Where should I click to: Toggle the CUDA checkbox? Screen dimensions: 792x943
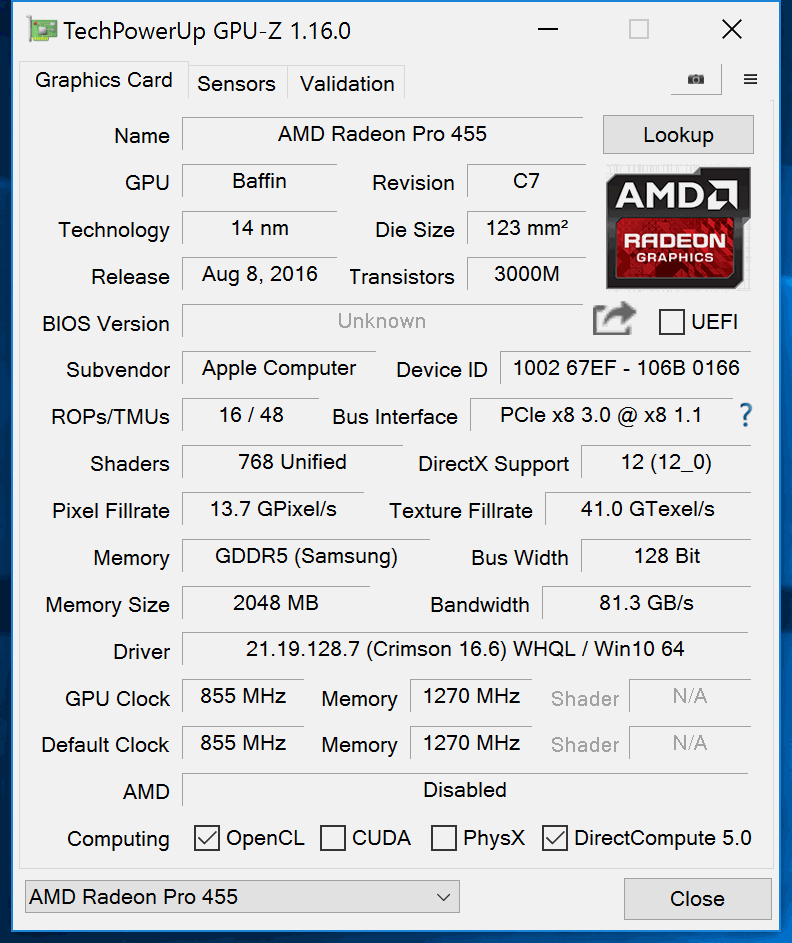333,838
